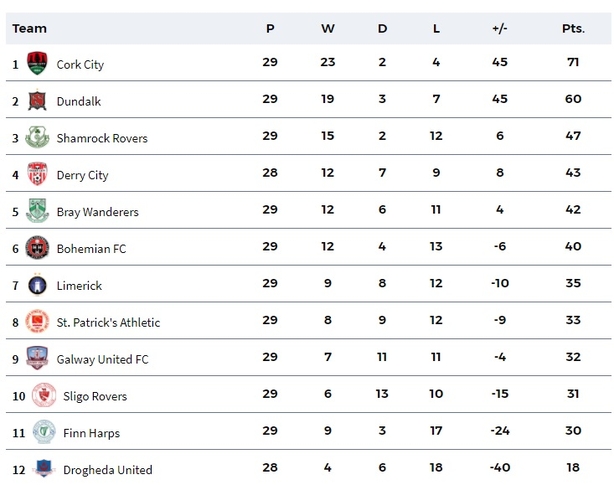
Task: Click the Bohemian FC crest icon
Action: click(37, 247)
